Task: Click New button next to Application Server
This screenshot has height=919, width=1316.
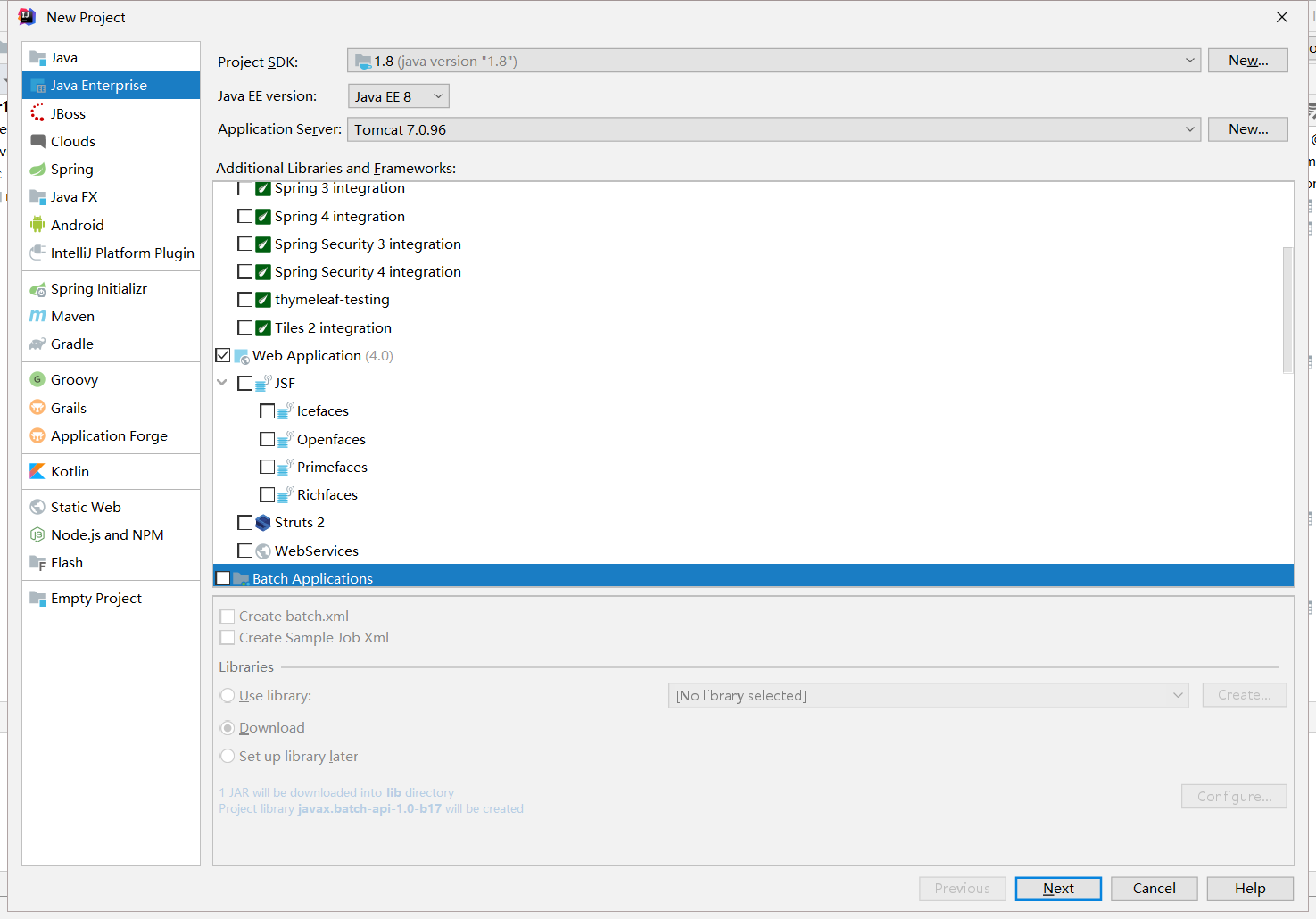Action: tap(1248, 129)
